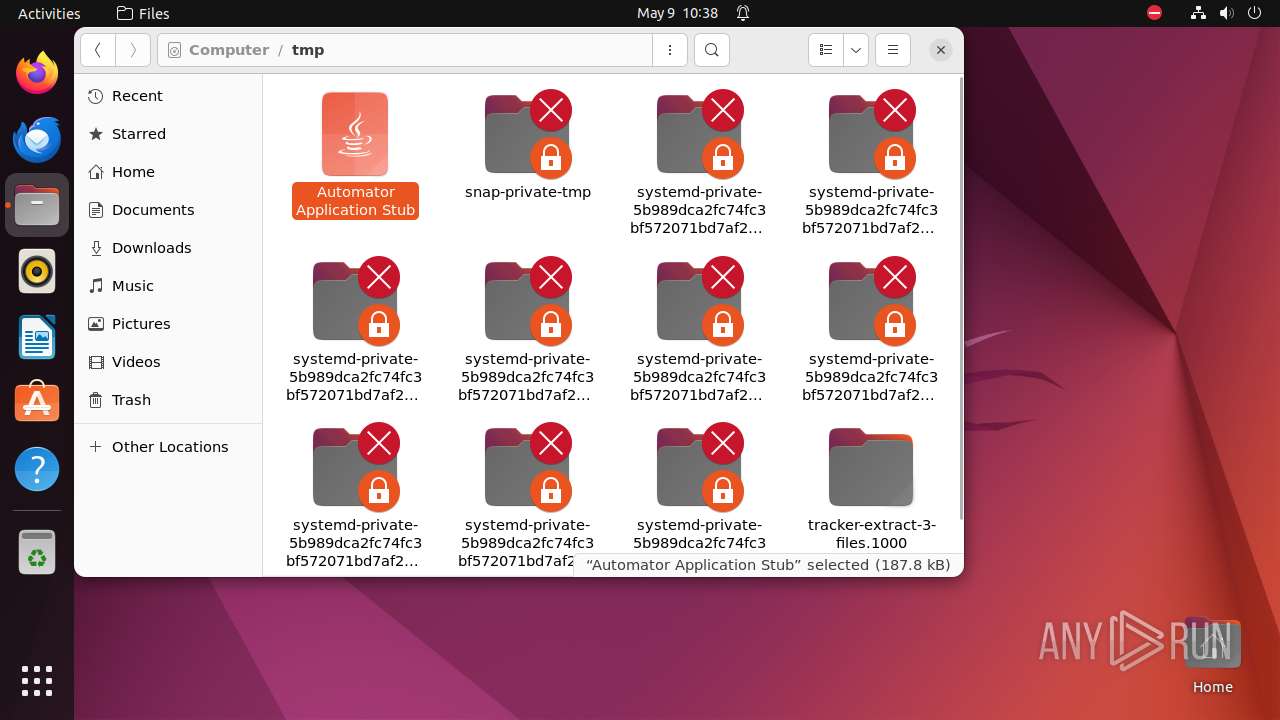The height and width of the screenshot is (720, 1280).
Task: Open Music in the sidebar
Action: pos(168,286)
